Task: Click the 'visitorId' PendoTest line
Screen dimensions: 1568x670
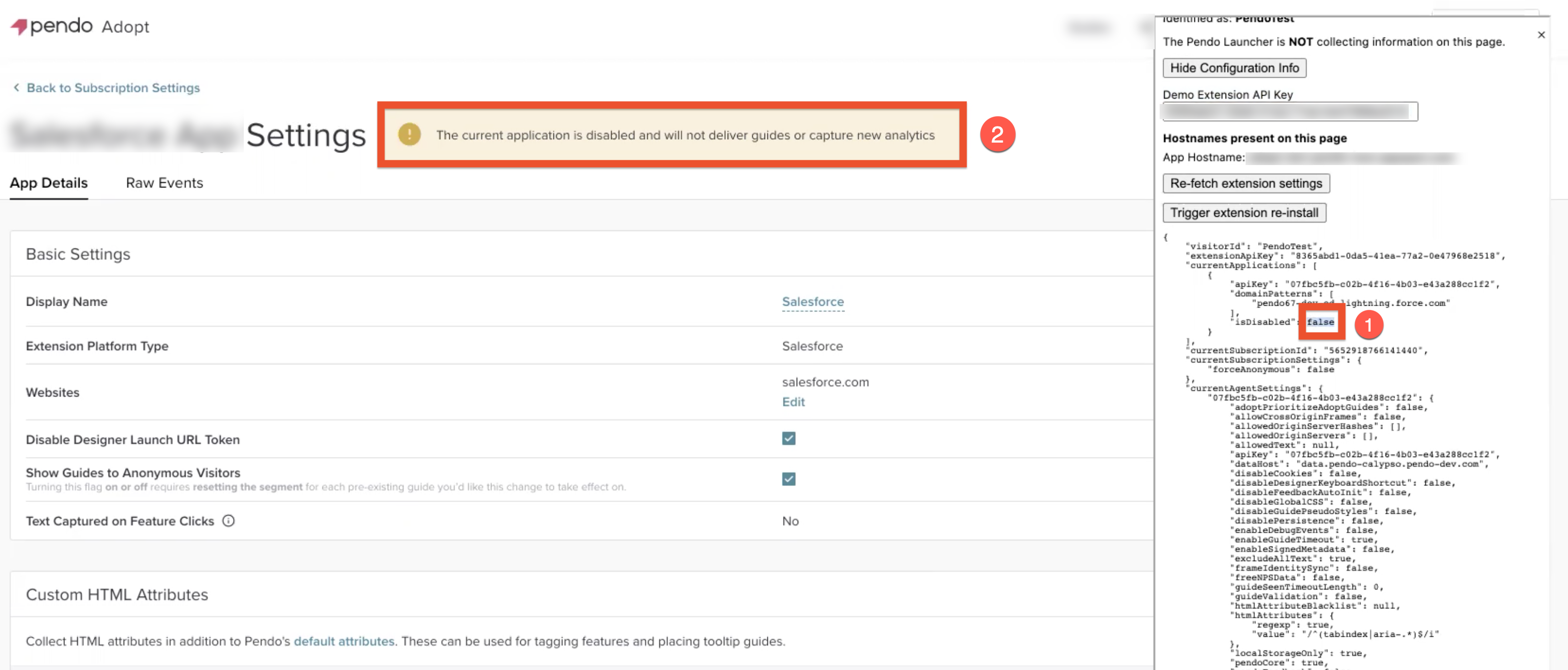Action: [1253, 247]
